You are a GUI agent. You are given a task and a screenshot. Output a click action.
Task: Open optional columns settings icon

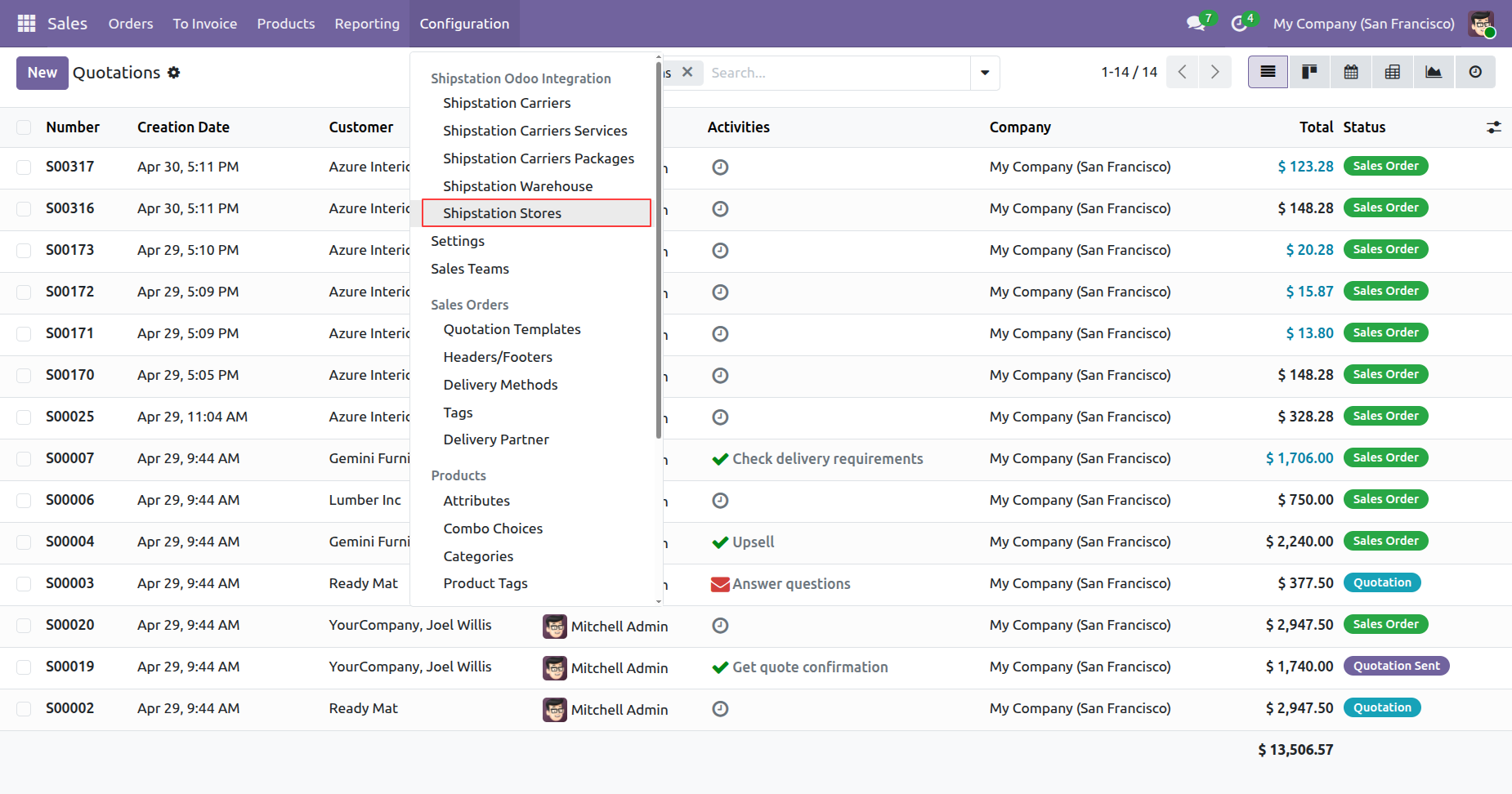coord(1494,127)
